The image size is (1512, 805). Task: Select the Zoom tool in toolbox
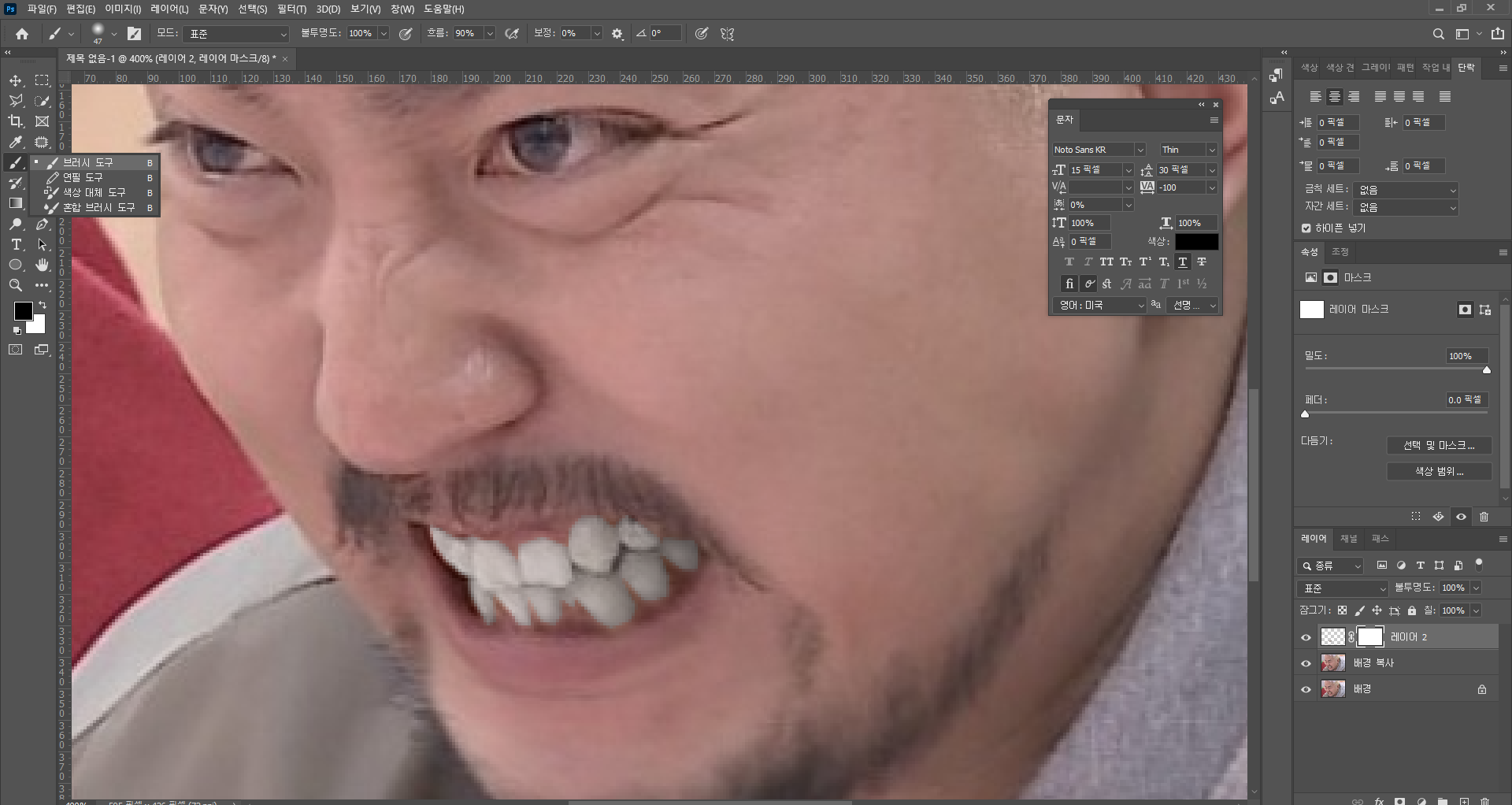pyautogui.click(x=16, y=285)
